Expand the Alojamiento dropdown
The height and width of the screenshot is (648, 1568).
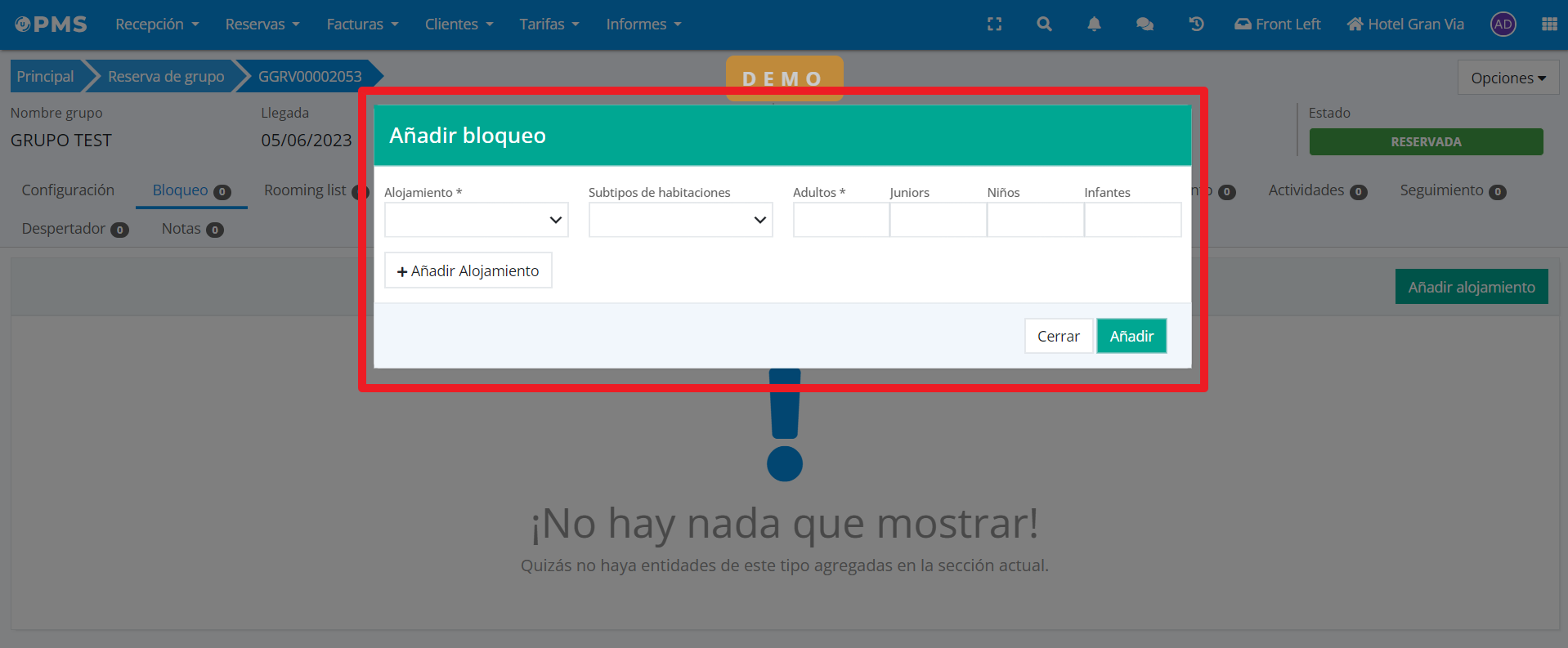pos(476,220)
